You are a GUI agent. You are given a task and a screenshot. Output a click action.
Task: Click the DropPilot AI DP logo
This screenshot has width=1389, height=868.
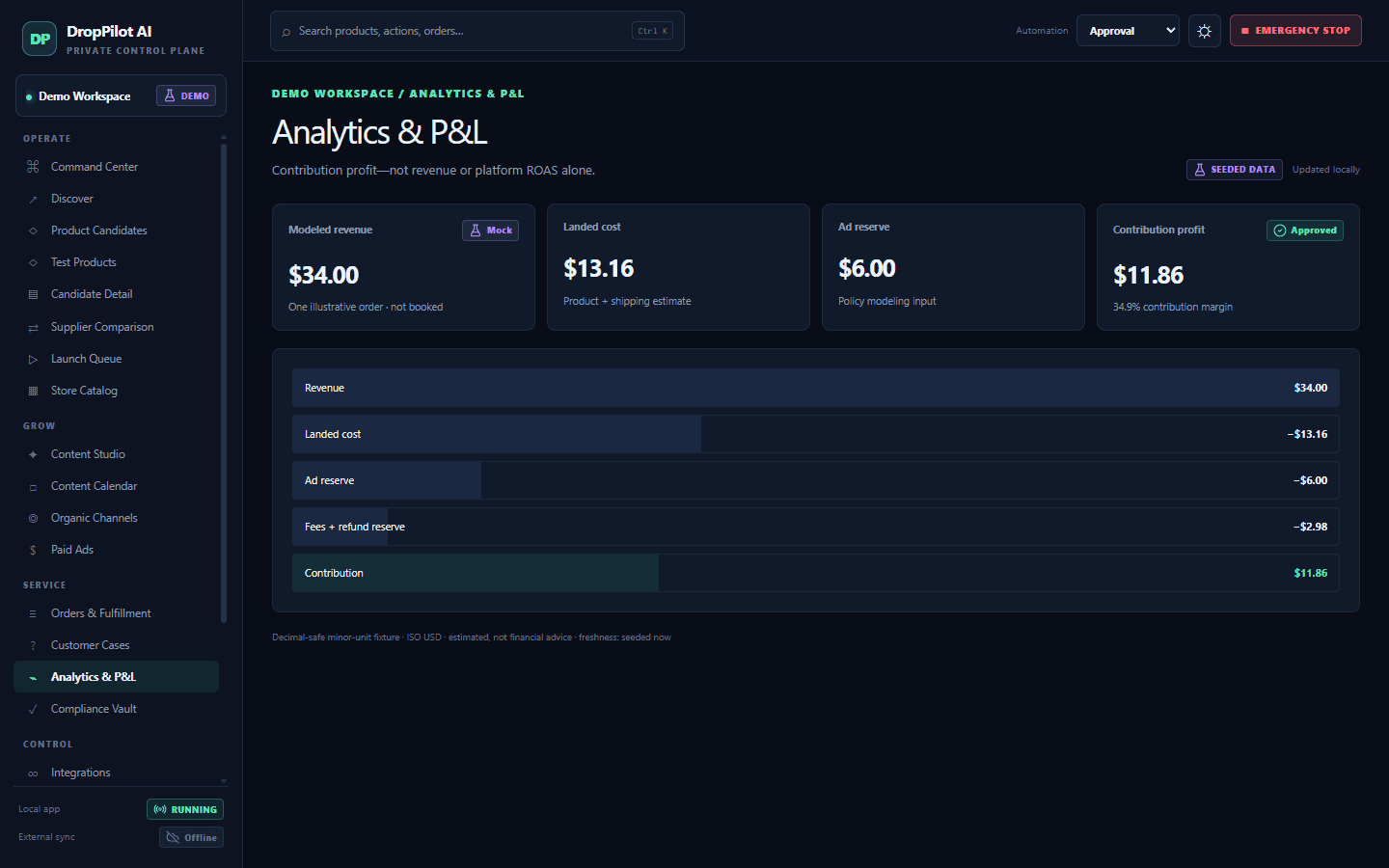coord(40,39)
